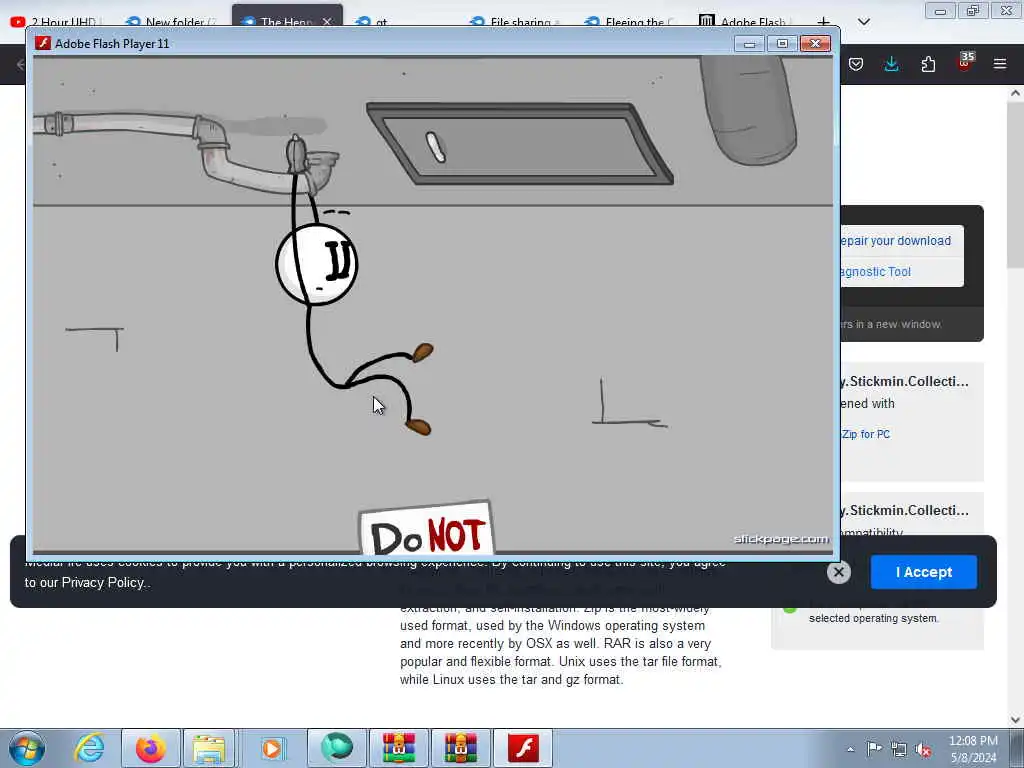The image size is (1024, 768).
Task: Switch to the 'Fleeing the C' tab
Action: [632, 22]
